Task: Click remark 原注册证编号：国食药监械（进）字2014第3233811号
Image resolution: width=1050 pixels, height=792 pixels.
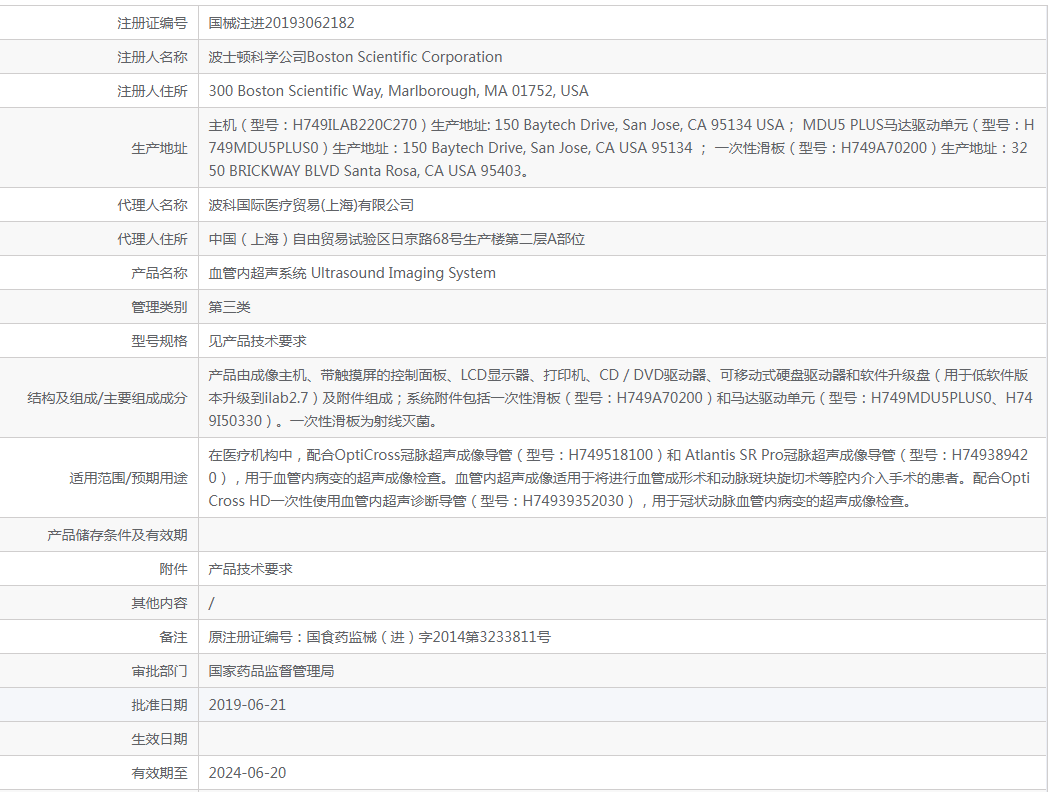Action: pos(380,637)
